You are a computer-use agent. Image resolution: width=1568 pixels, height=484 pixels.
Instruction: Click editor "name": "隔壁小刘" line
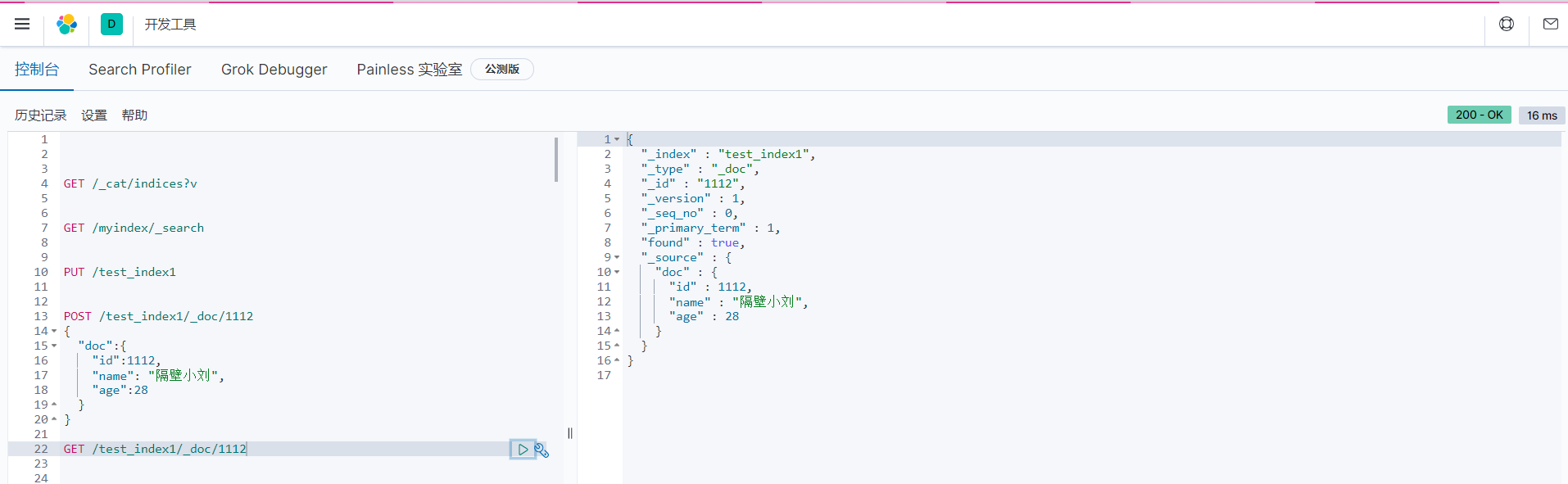point(158,375)
